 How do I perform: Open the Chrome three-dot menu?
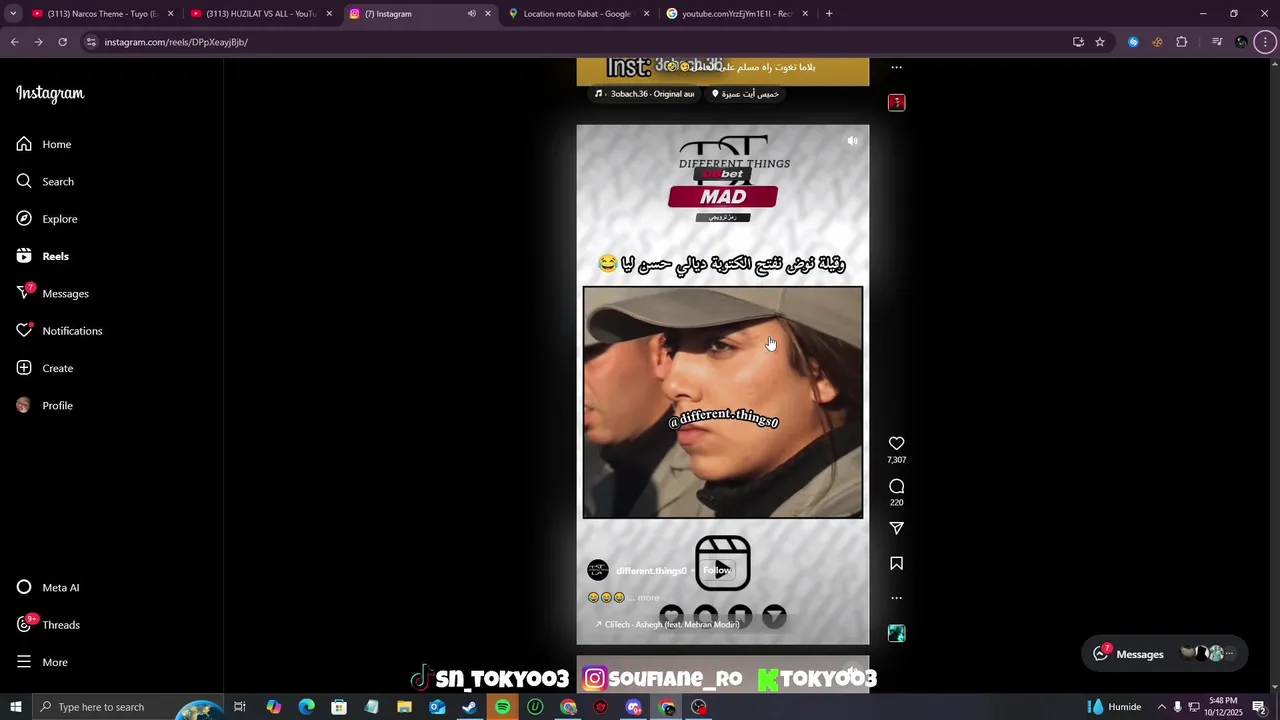tap(1266, 42)
